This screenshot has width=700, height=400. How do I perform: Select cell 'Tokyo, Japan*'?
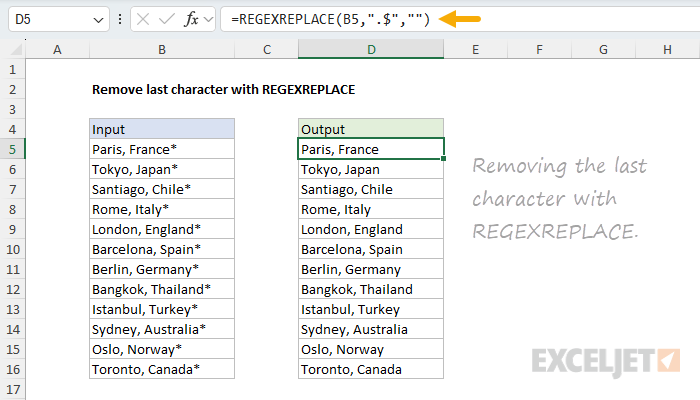tap(162, 169)
